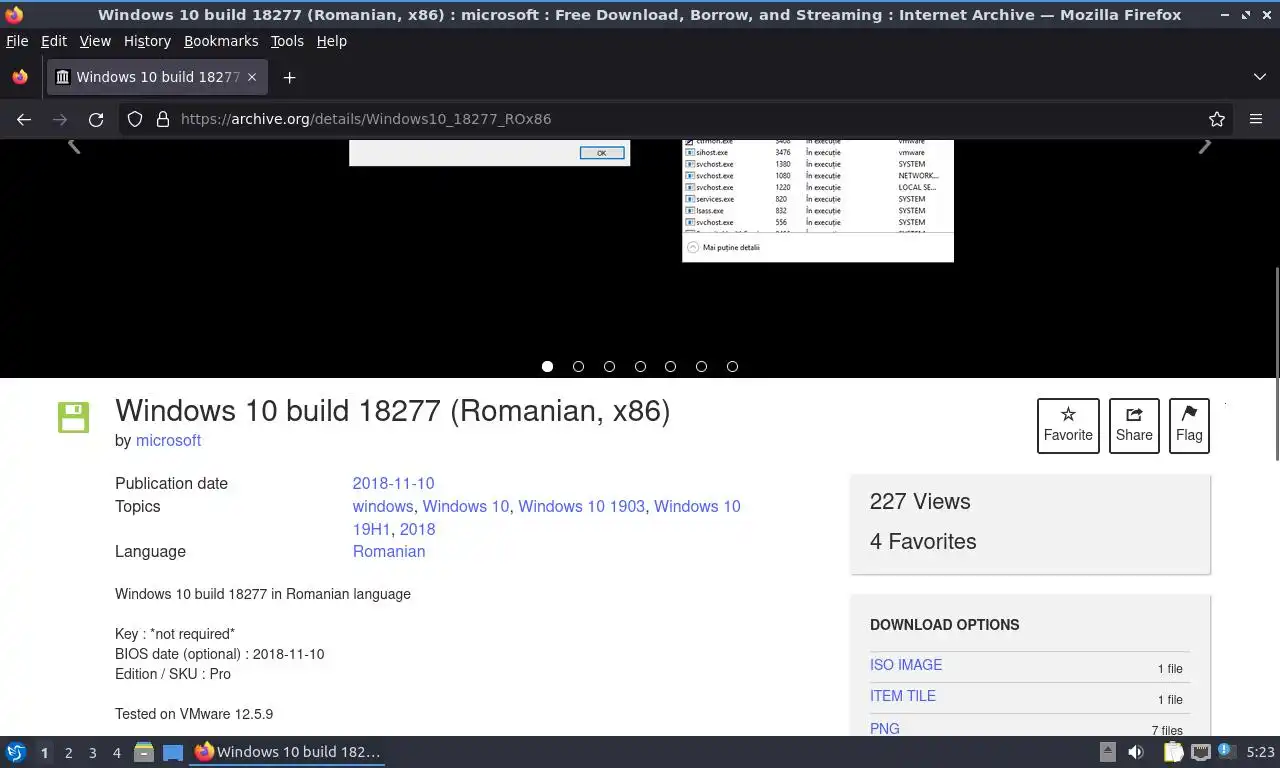This screenshot has width=1280, height=768.
Task: Click the Firefox icon beside the tab strip
Action: (x=20, y=77)
